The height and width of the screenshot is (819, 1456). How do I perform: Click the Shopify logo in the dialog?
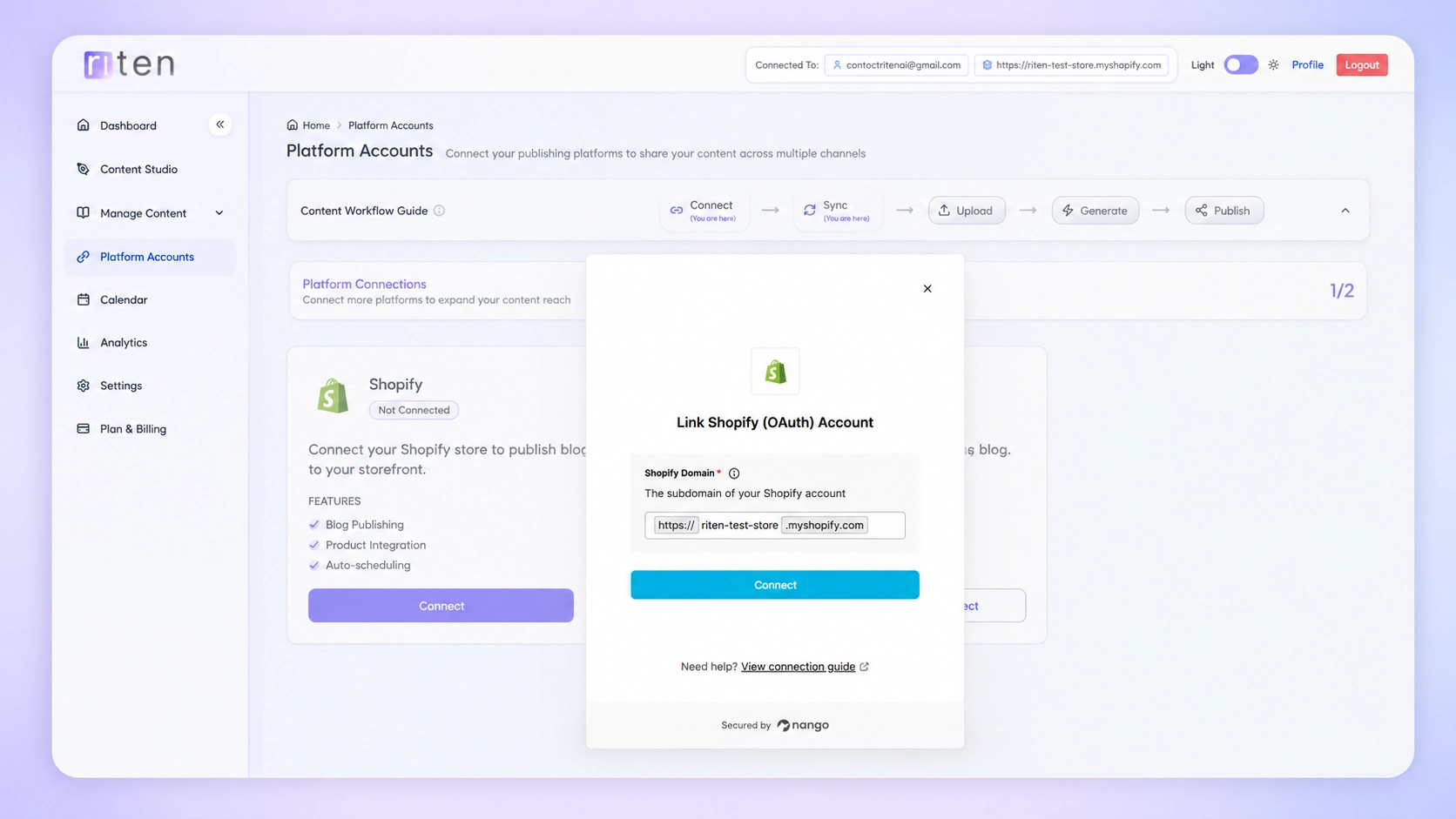(x=775, y=372)
